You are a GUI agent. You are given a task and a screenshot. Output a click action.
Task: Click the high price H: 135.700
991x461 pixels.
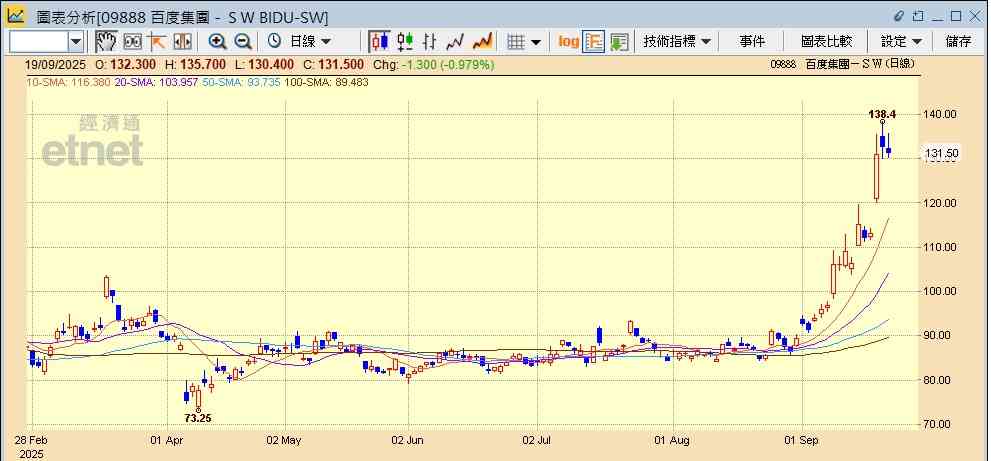(195, 65)
